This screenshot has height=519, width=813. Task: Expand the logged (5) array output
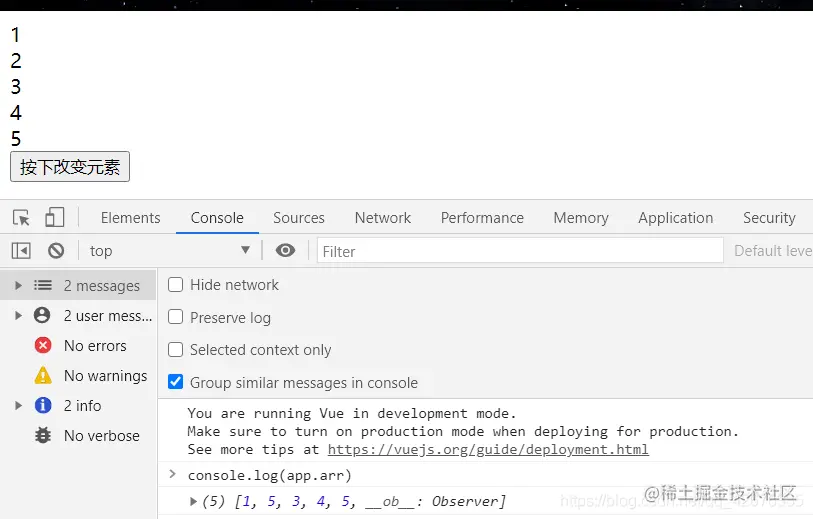pyautogui.click(x=193, y=501)
